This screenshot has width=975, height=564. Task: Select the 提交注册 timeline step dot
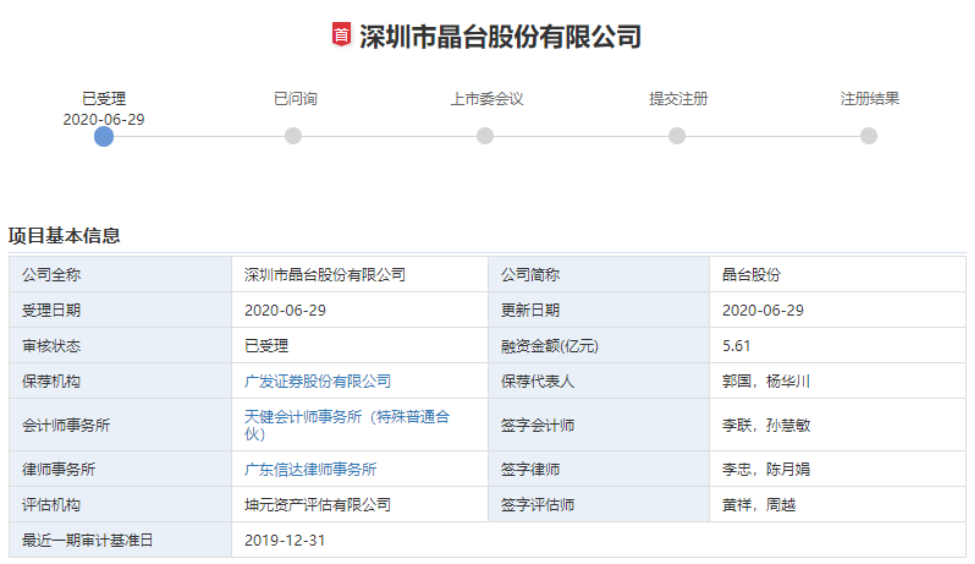[677, 136]
